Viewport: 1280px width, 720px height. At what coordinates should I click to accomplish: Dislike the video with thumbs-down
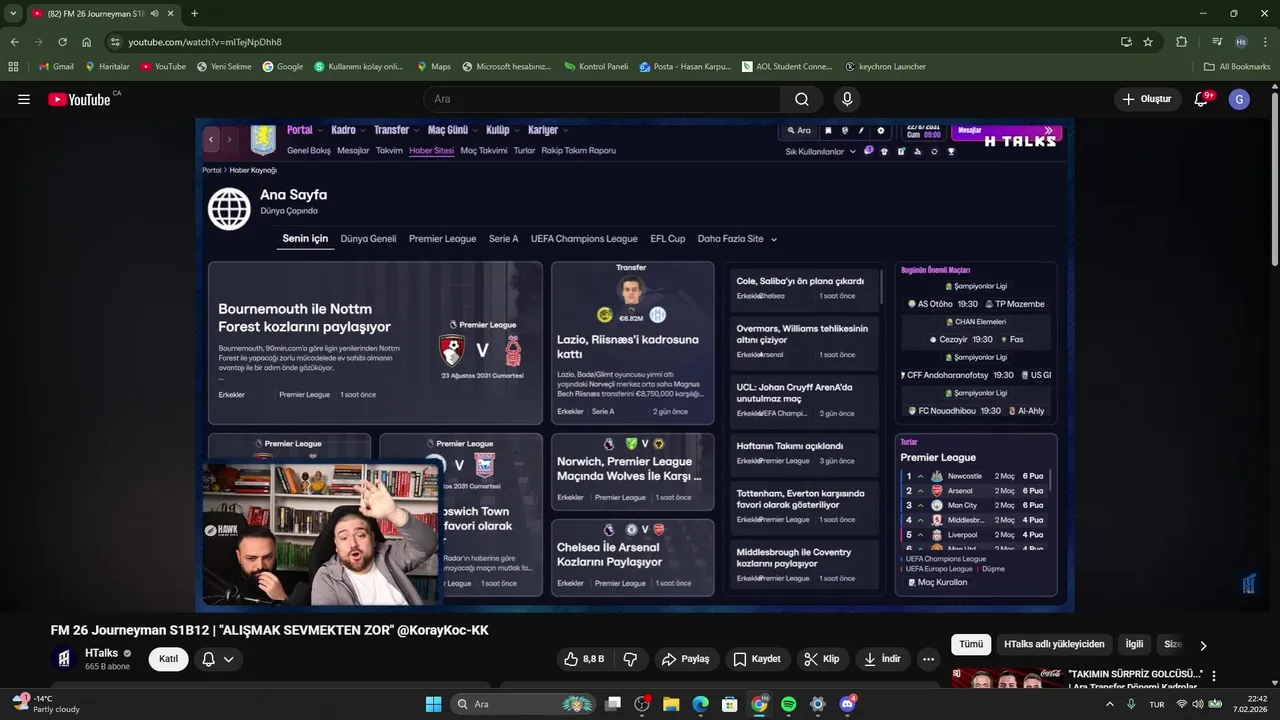pos(630,659)
